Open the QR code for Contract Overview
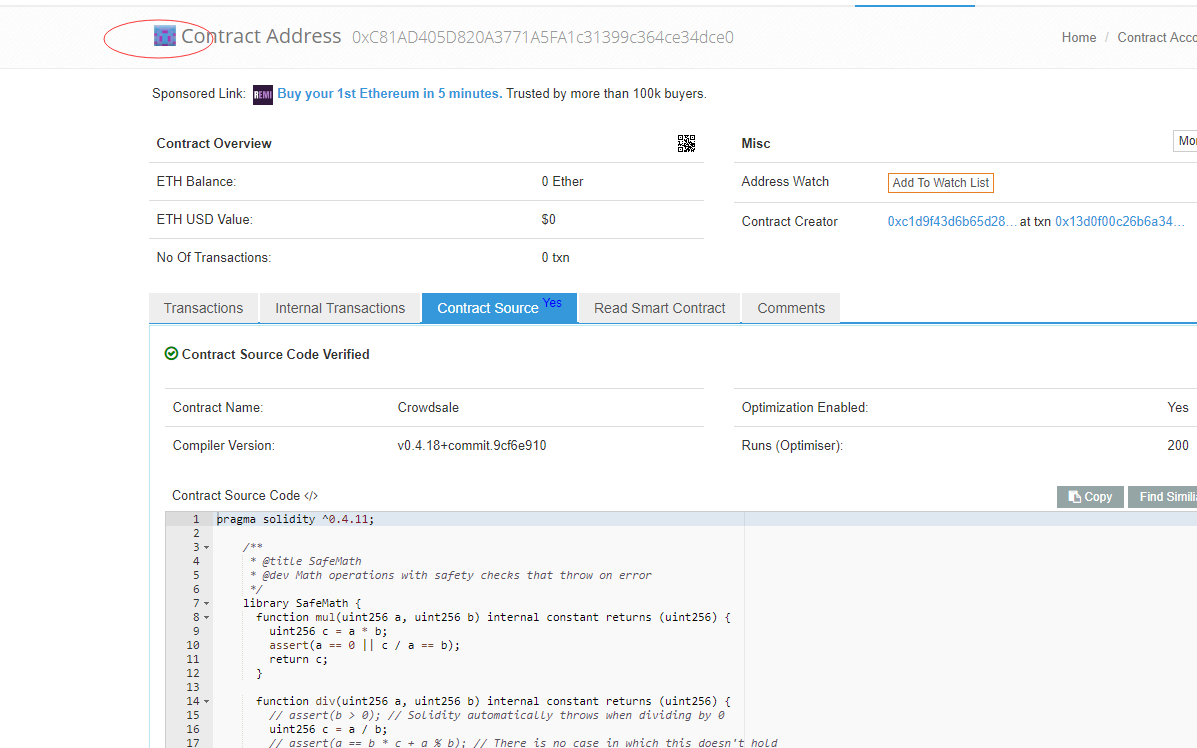The height and width of the screenshot is (748, 1197). pos(686,143)
